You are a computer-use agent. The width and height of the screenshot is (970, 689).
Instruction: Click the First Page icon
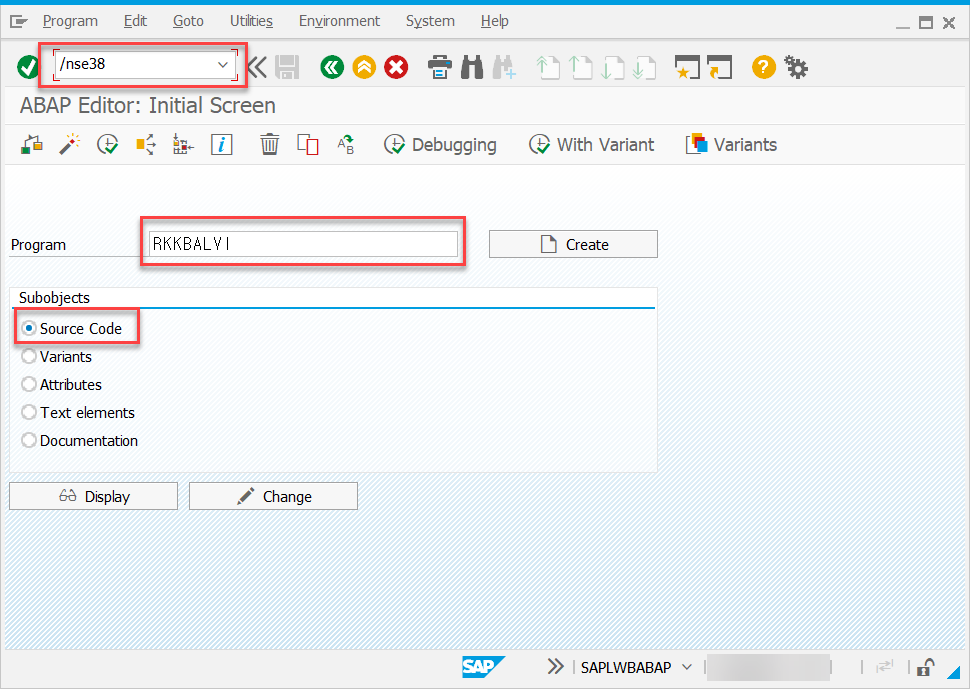548,67
